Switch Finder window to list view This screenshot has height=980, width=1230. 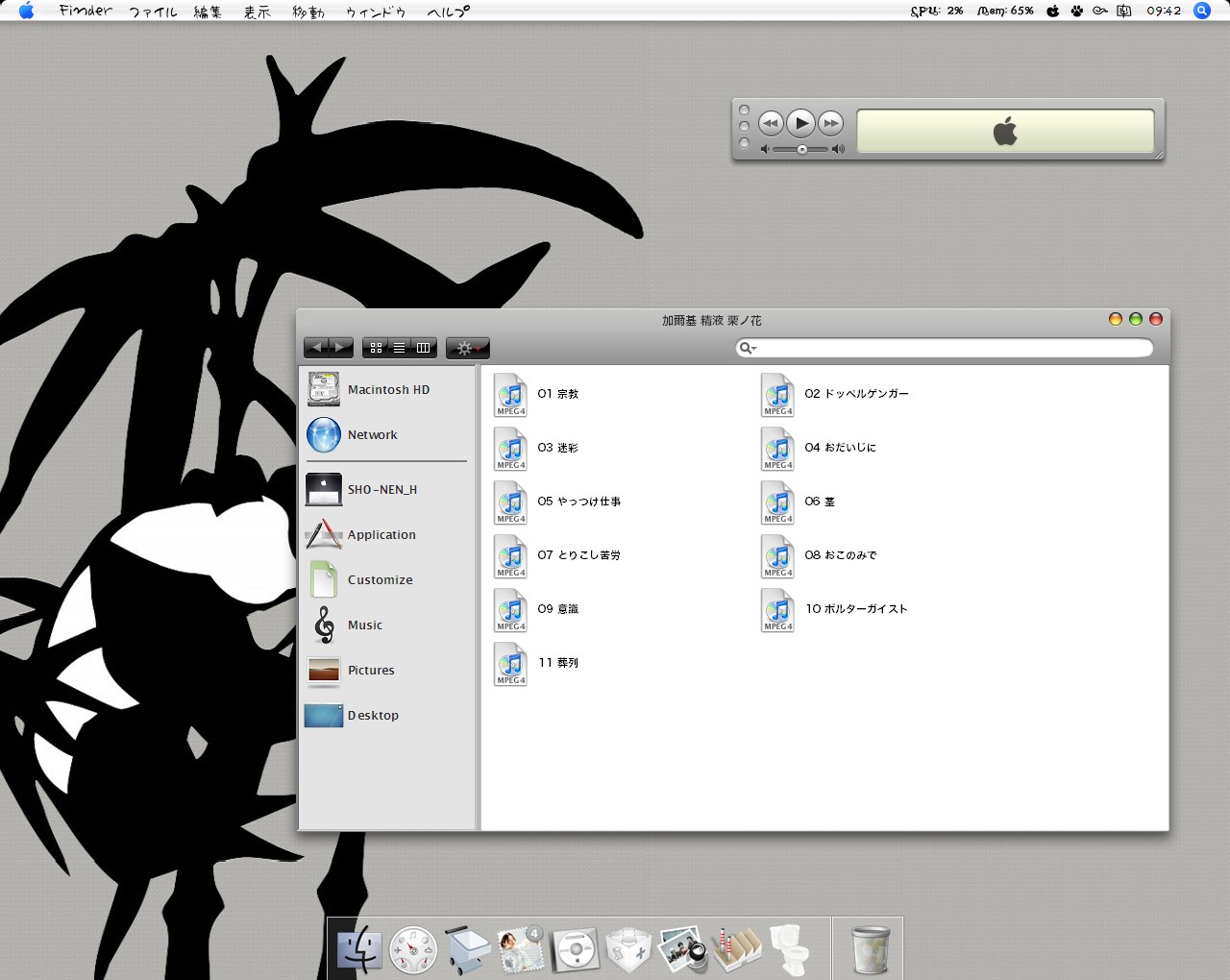[400, 348]
